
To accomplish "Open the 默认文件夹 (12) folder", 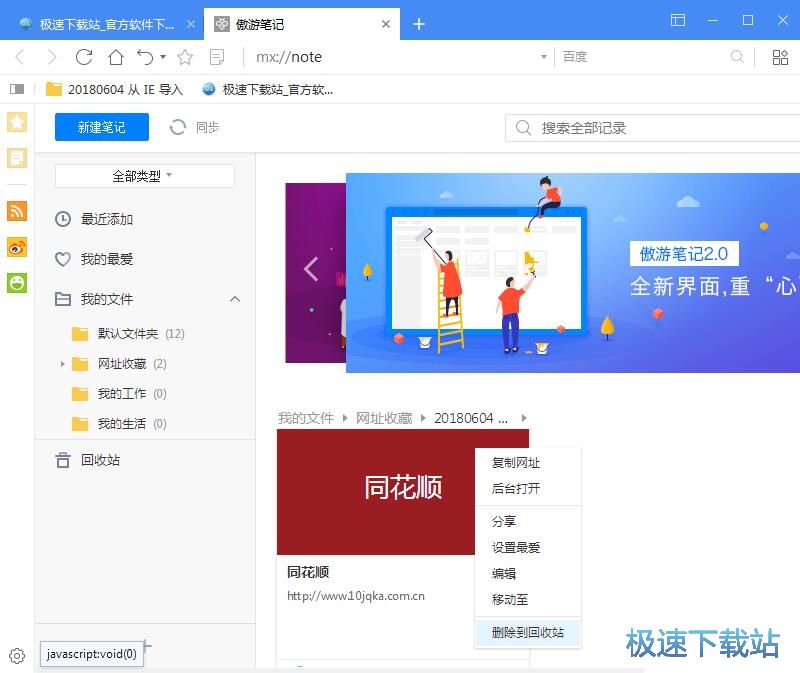I will pos(128,334).
